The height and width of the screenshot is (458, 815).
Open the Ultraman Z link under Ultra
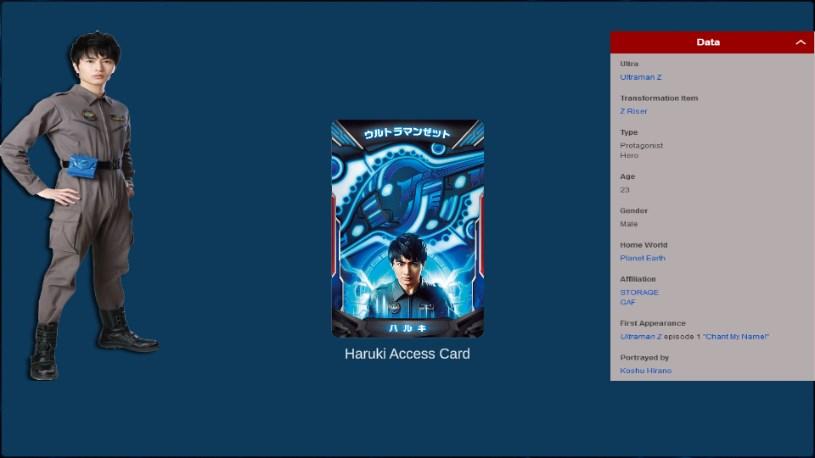640,77
